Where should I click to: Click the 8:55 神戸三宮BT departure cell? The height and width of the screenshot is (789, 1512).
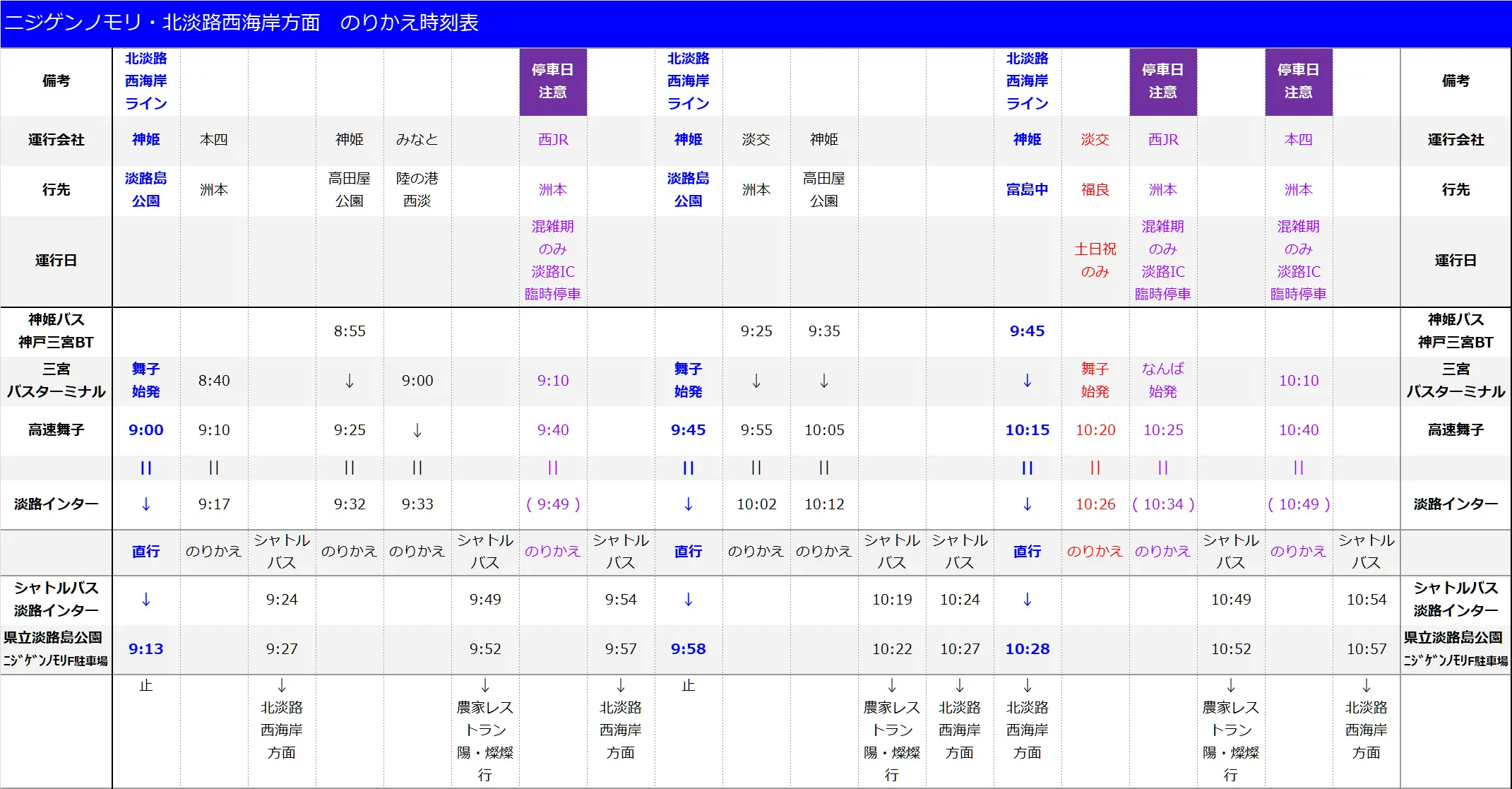pyautogui.click(x=350, y=331)
